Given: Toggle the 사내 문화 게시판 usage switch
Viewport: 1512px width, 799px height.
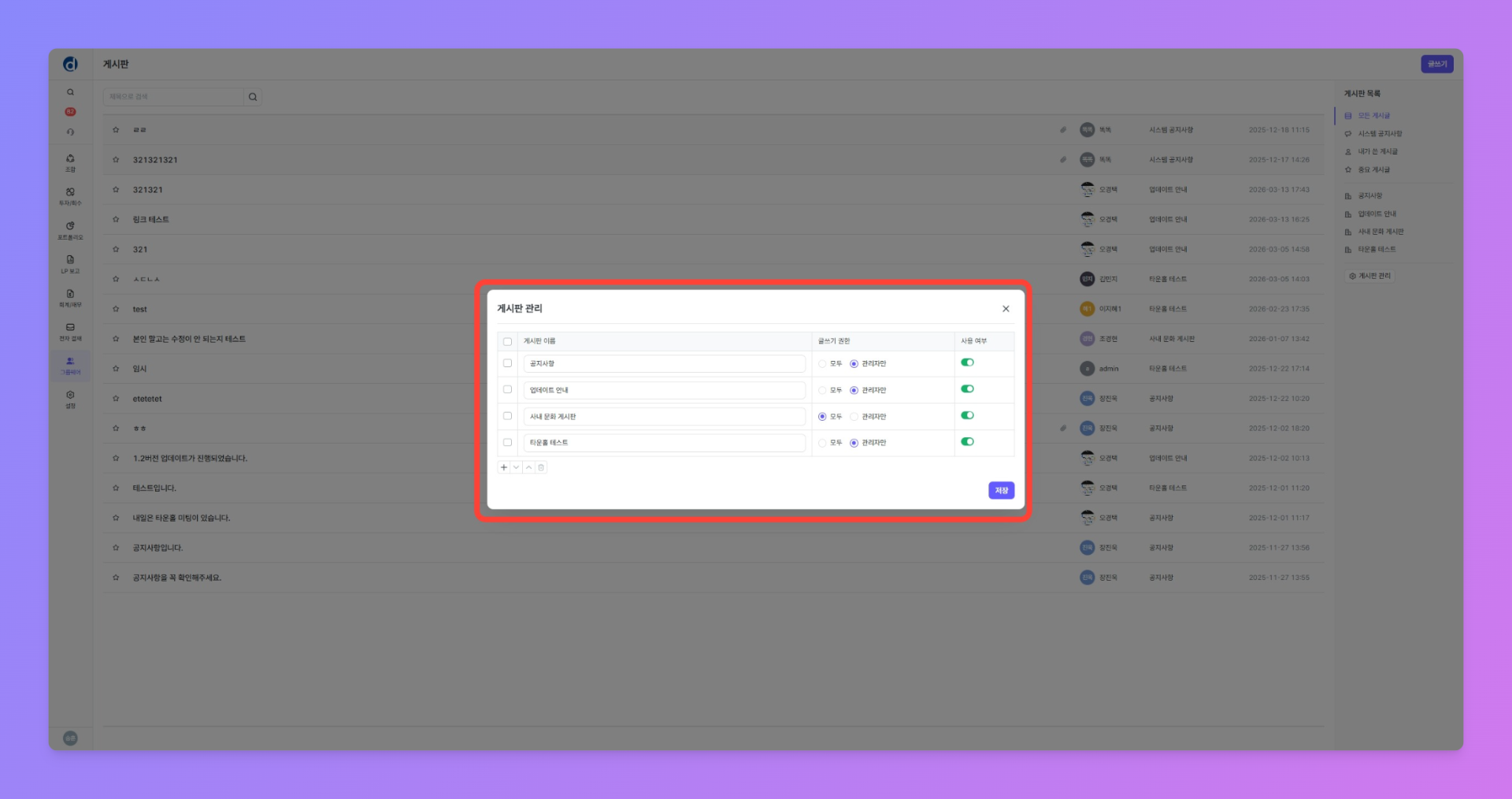Looking at the screenshot, I should pos(967,415).
